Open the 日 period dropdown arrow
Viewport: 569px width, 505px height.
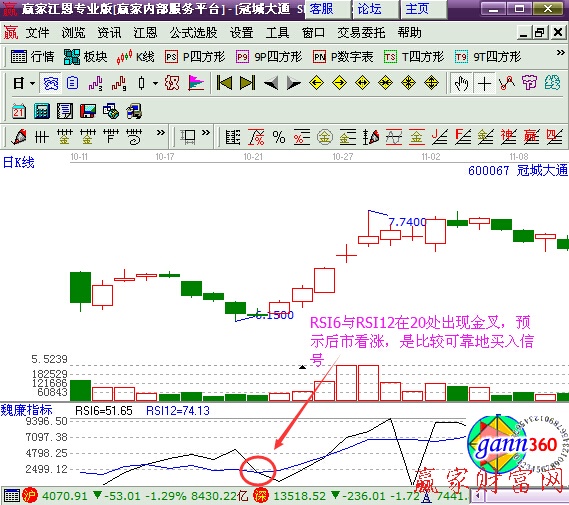[33, 83]
